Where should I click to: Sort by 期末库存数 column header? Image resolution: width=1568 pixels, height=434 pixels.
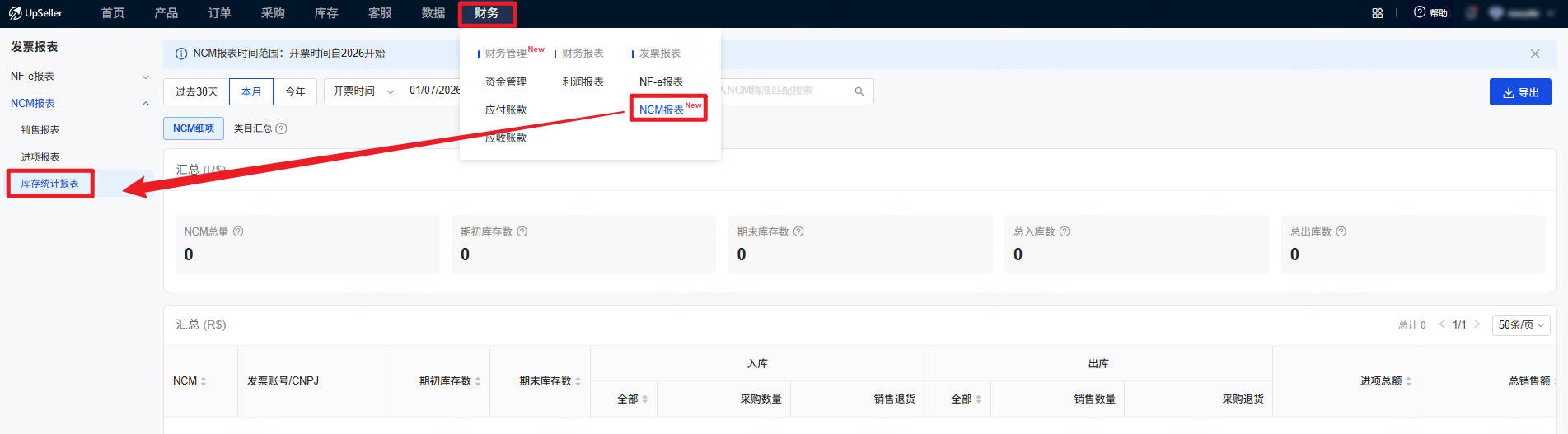pos(578,381)
